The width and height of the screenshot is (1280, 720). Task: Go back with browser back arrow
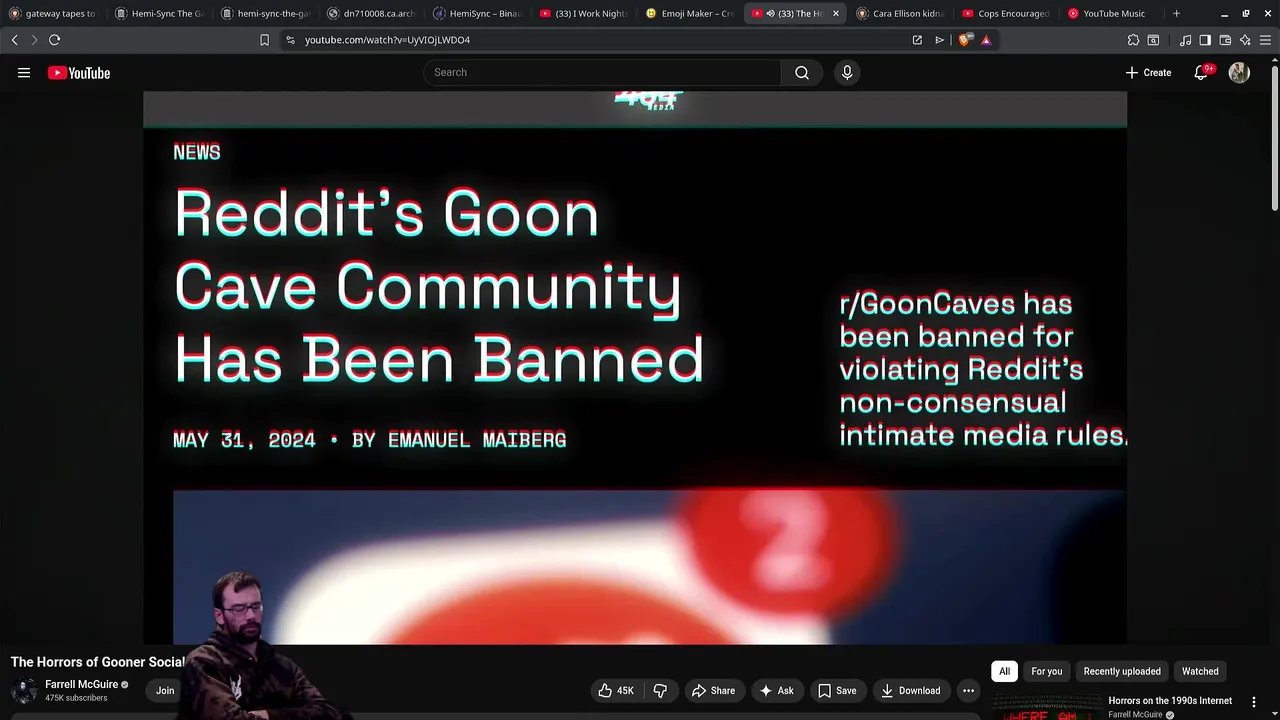15,40
